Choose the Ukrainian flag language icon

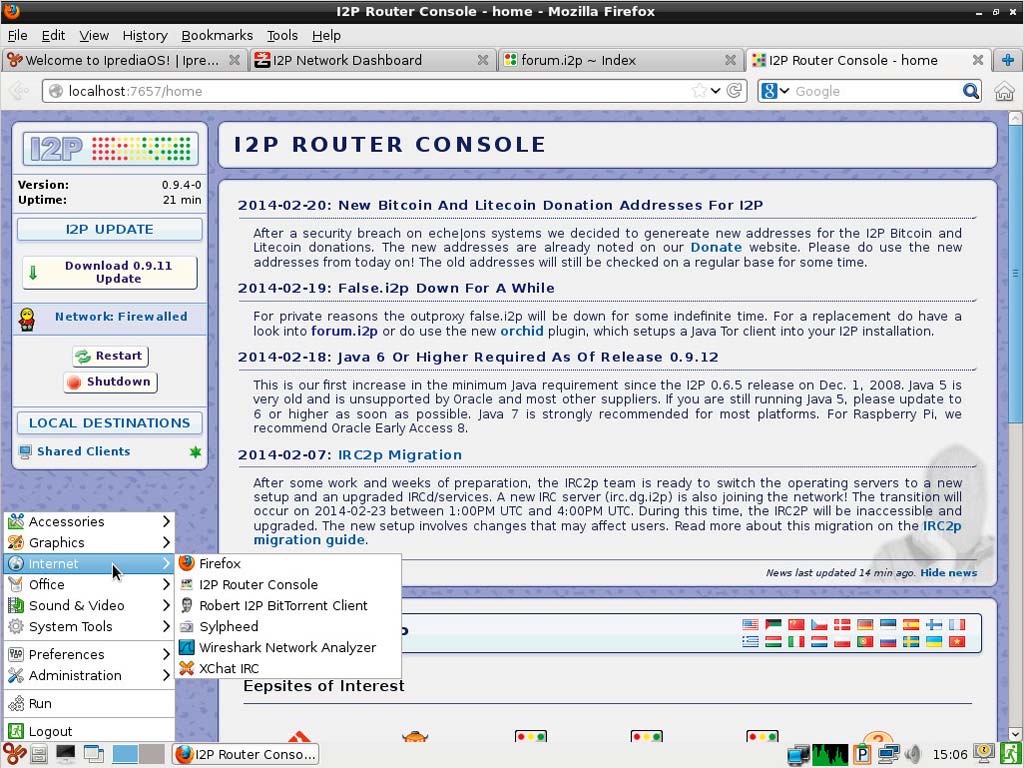click(x=934, y=641)
